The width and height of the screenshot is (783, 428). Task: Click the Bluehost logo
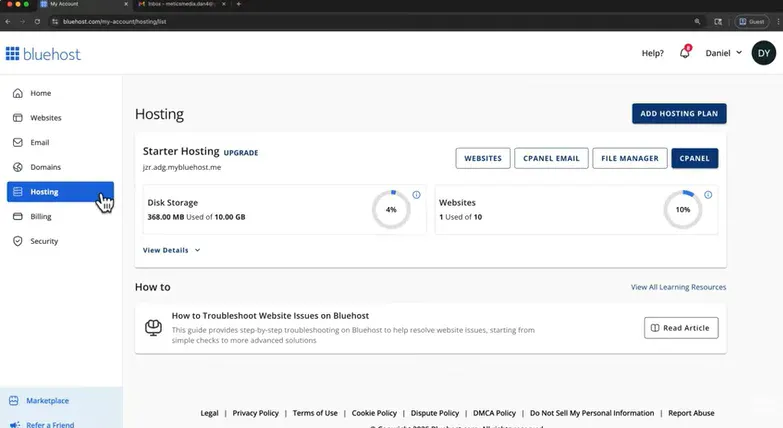click(x=43, y=54)
